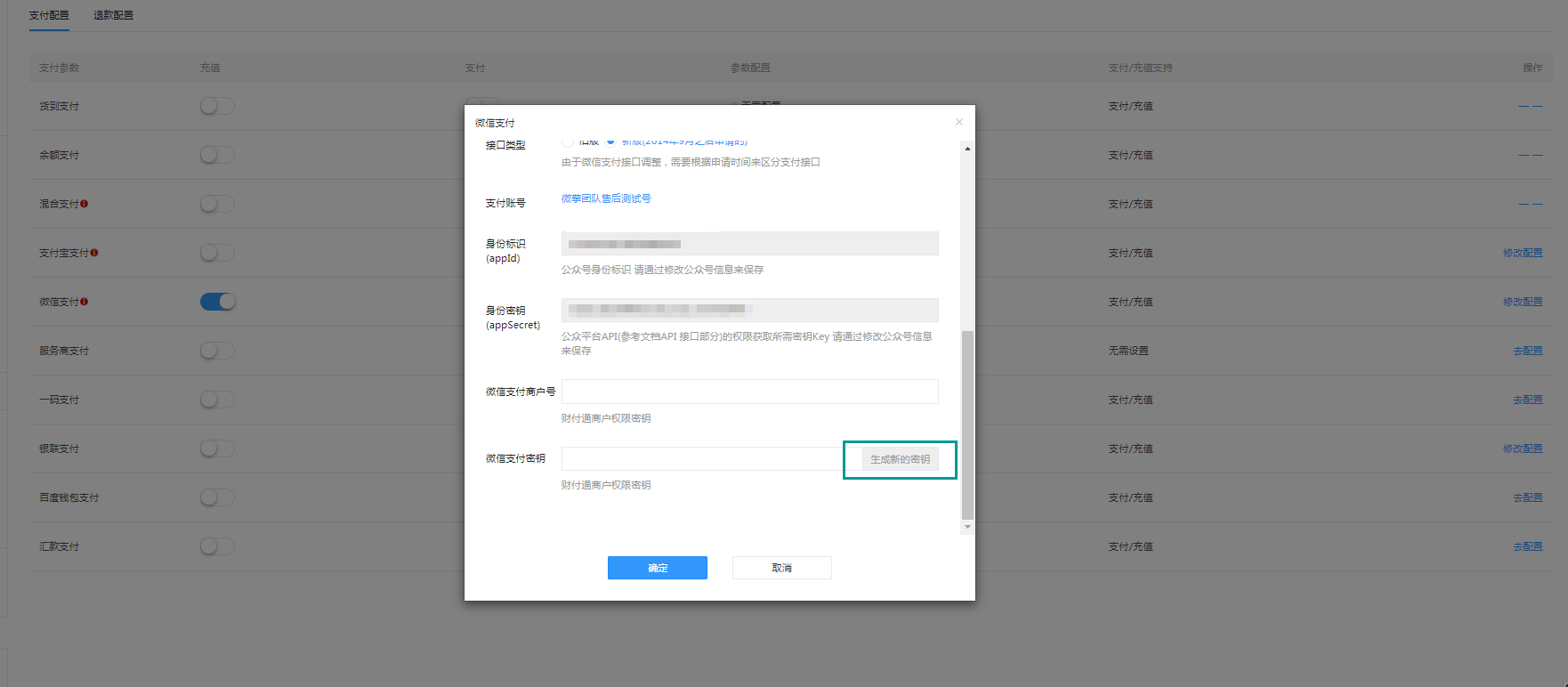The width and height of the screenshot is (1568, 687).
Task: Click the 取消 button in the dialog
Action: (782, 568)
